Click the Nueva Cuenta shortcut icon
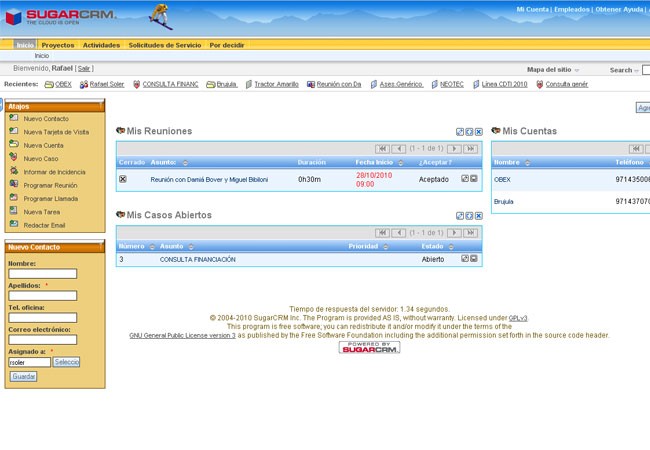Image resolution: width=650 pixels, height=450 pixels. point(14,145)
